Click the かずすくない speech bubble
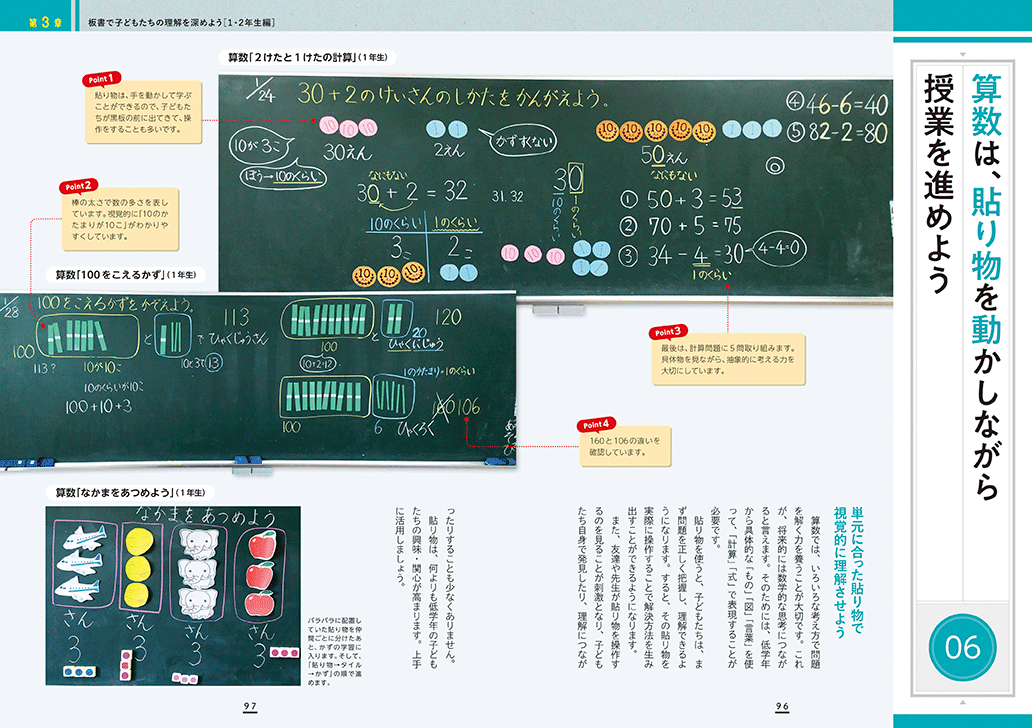 click(x=520, y=140)
